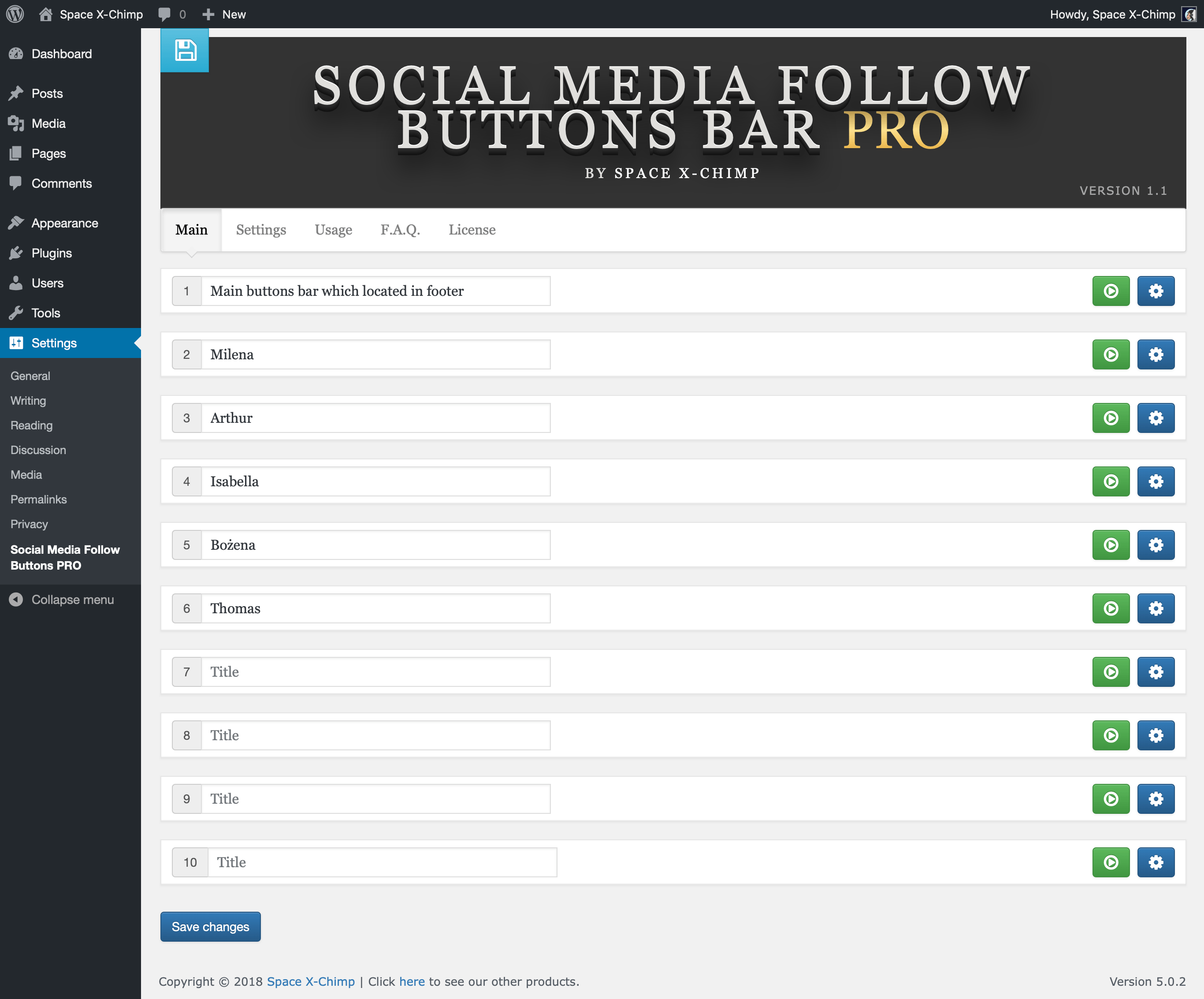Click the green play icon for row 7
Viewport: 1204px width, 999px height.
(x=1111, y=671)
